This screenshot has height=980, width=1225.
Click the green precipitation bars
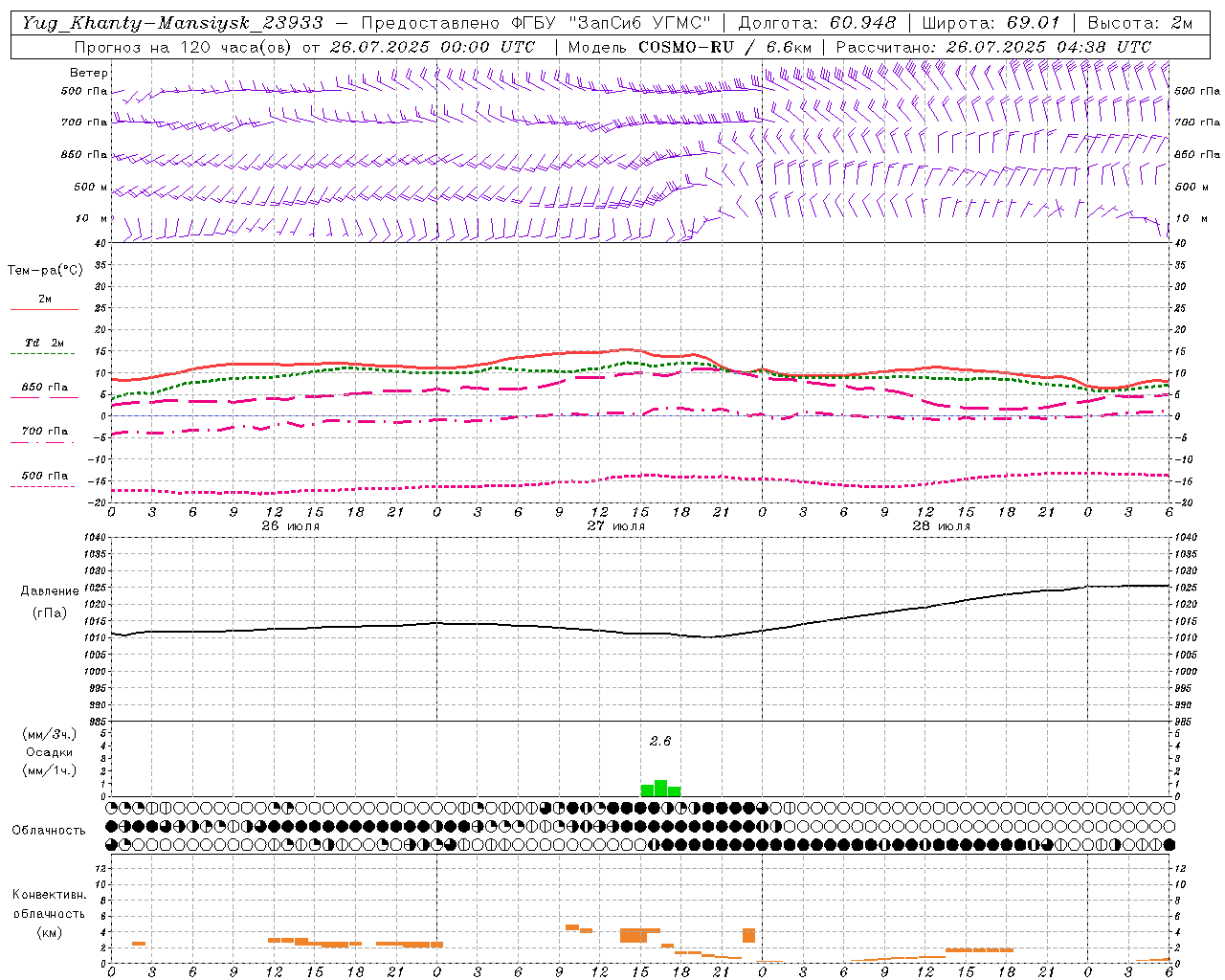click(660, 789)
